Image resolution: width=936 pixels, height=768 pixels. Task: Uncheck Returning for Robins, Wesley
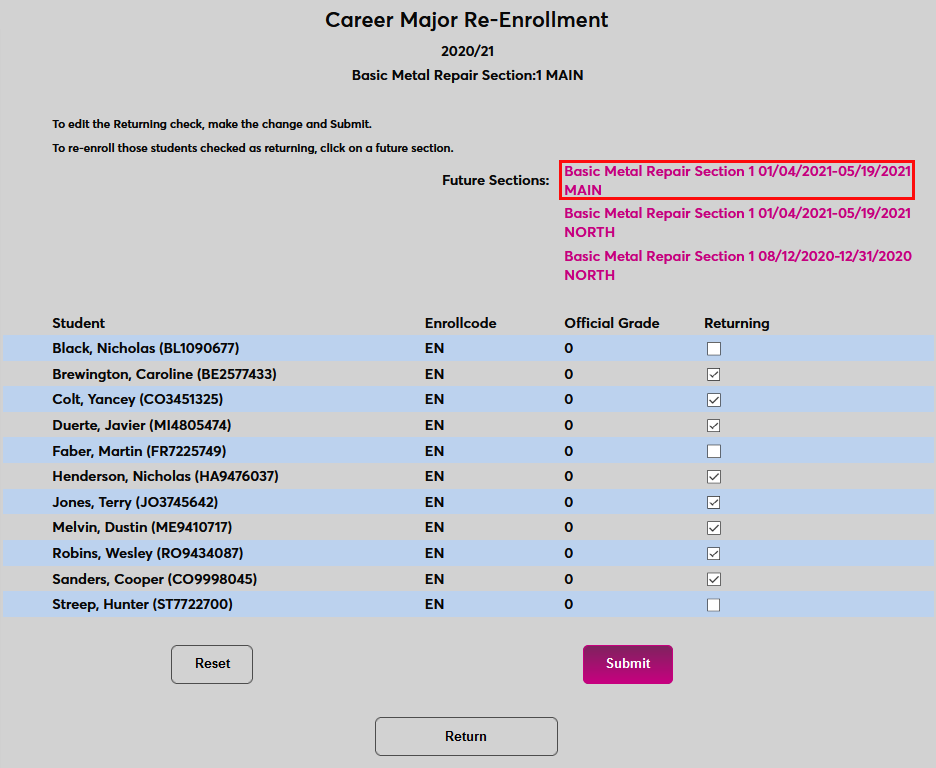coord(713,554)
